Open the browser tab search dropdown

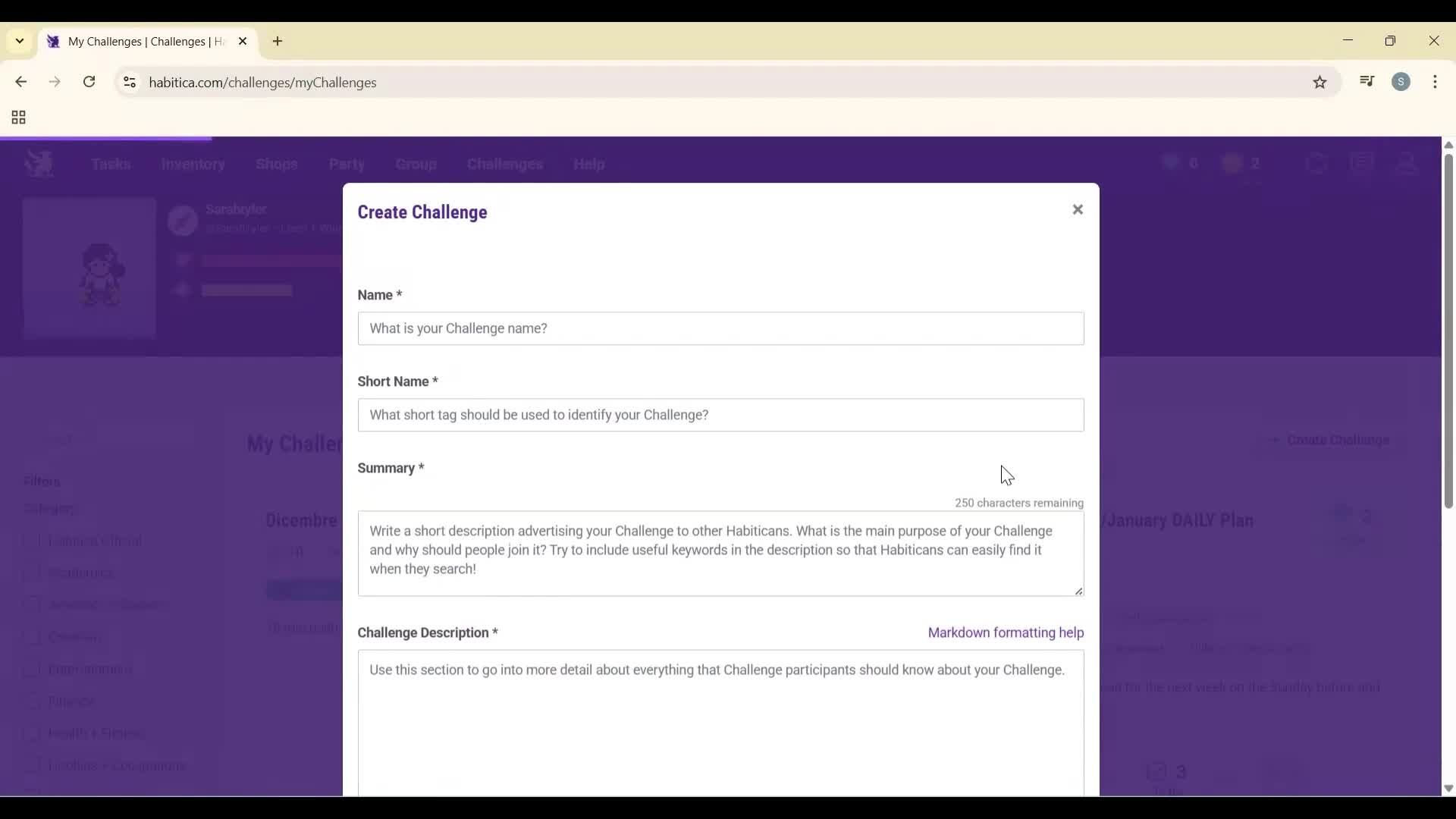pyautogui.click(x=19, y=41)
